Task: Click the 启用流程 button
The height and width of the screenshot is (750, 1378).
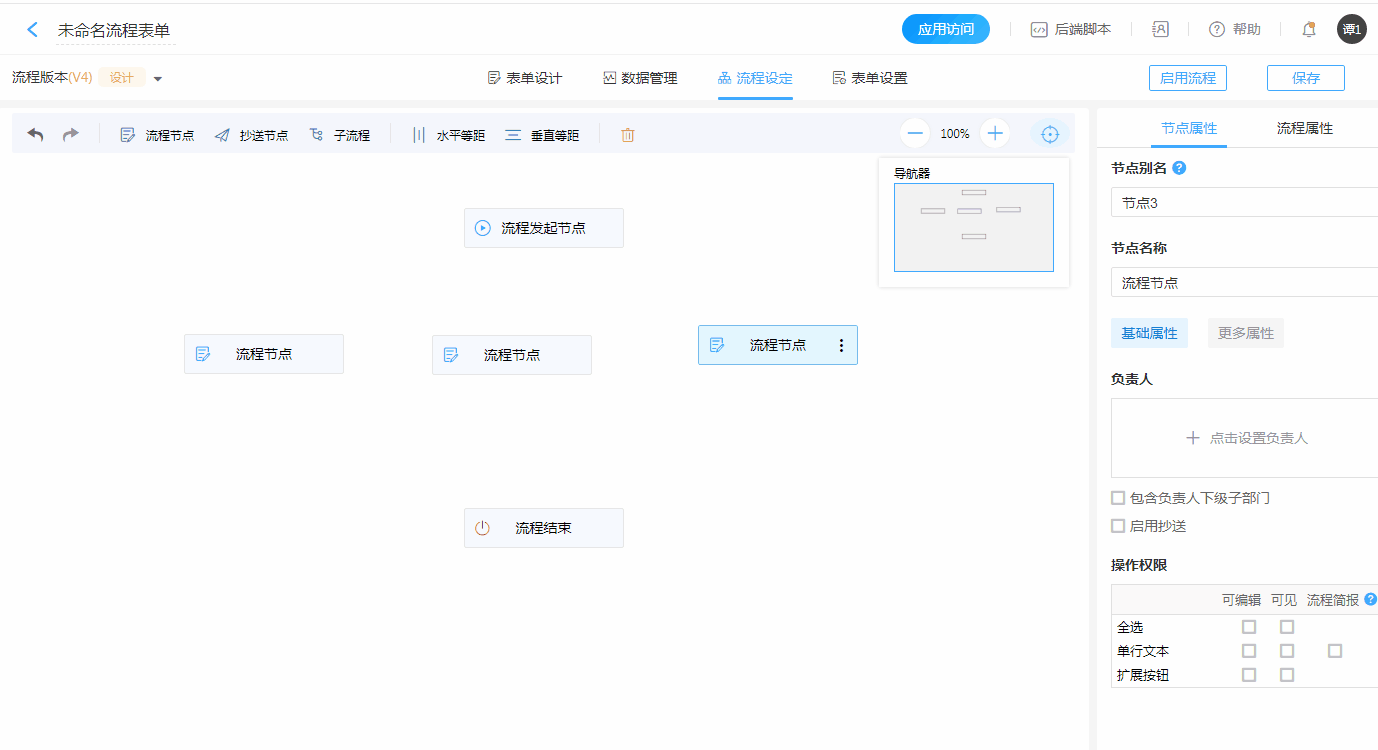Action: pos(1187,78)
